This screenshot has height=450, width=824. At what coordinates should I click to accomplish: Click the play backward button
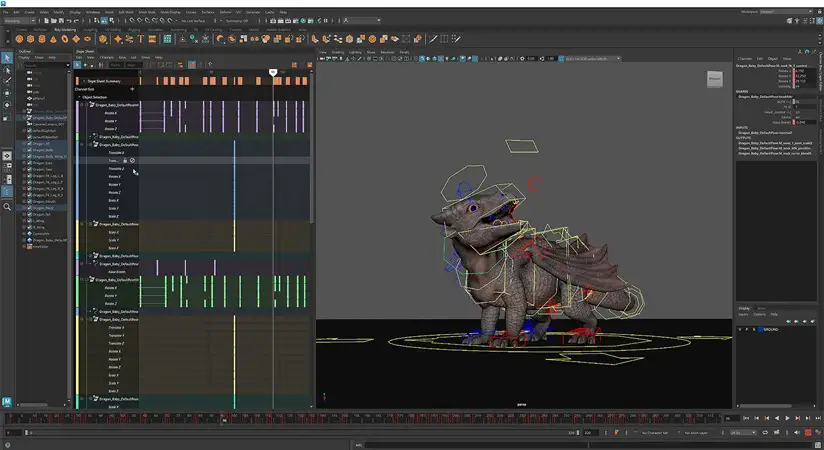777,418
